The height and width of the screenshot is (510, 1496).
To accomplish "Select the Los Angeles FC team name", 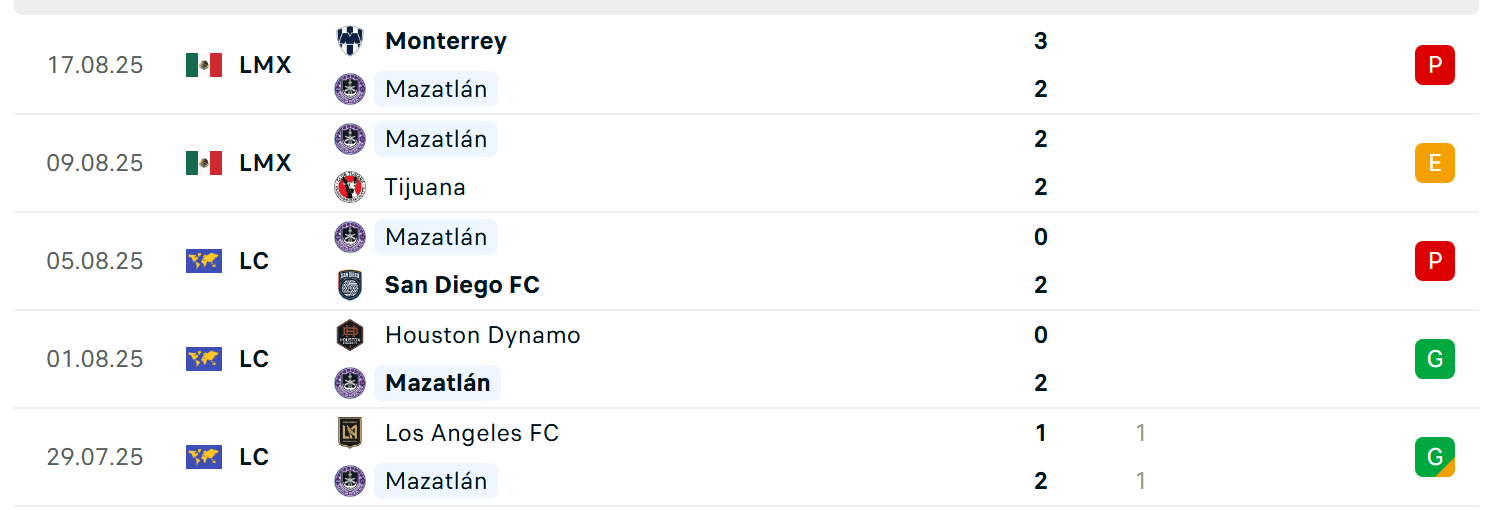I will [472, 433].
